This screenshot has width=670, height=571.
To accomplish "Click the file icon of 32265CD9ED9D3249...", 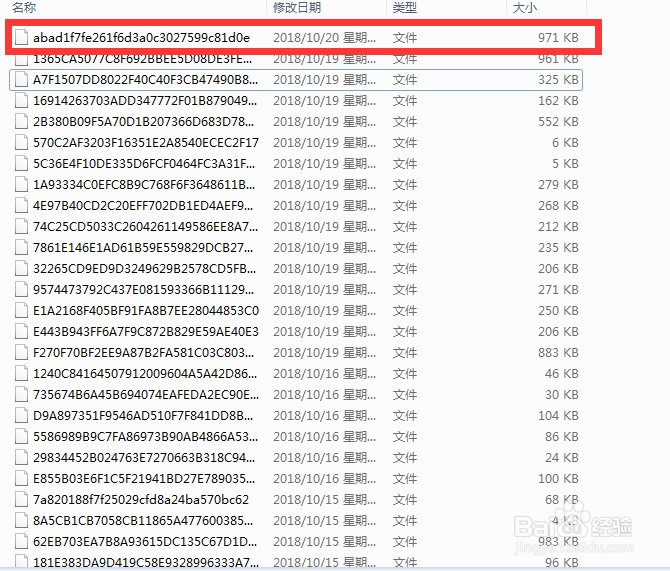I will pyautogui.click(x=21, y=268).
